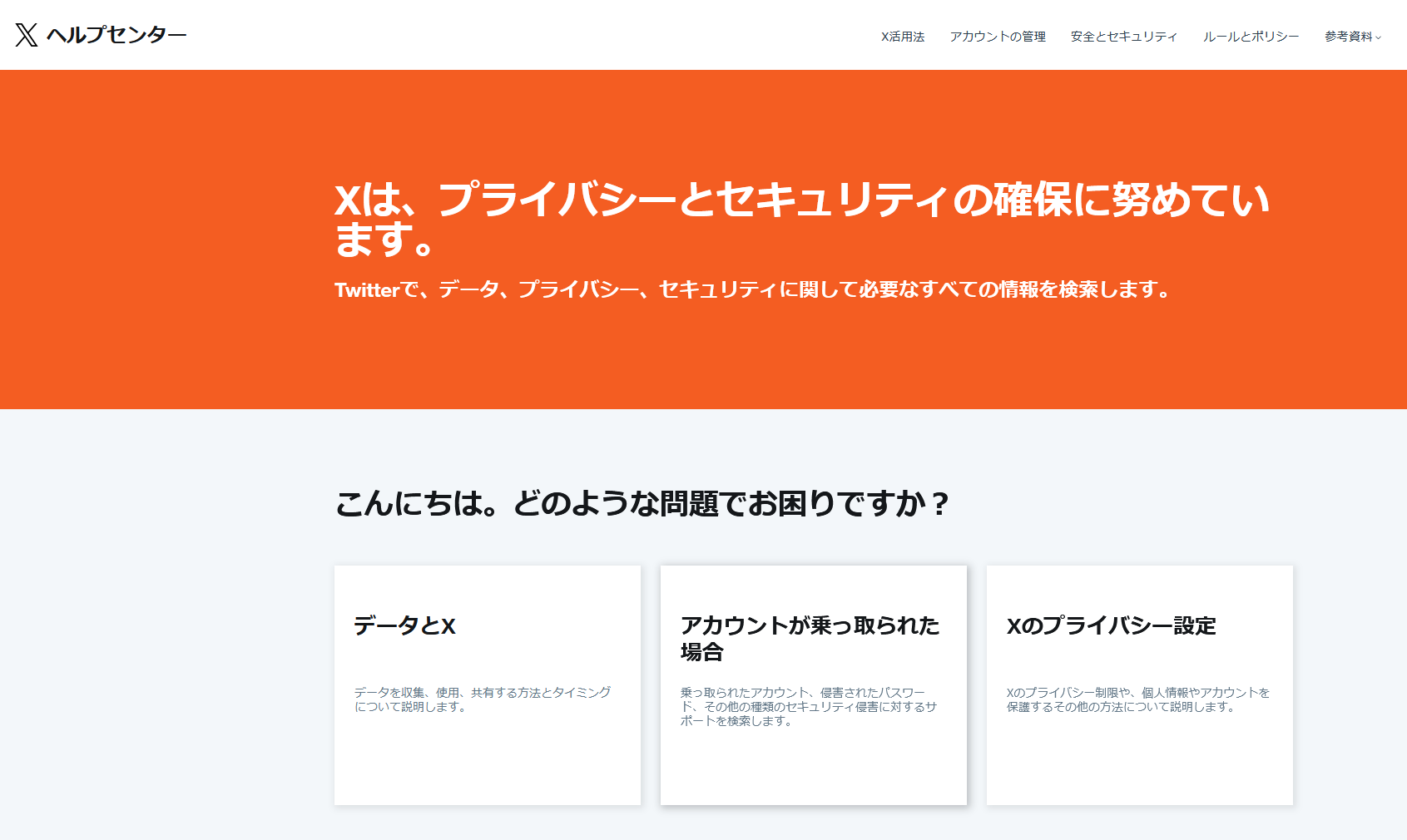Click the hero title about プライバシーとセキュリティの確保
Image resolution: width=1407 pixels, height=840 pixels.
pyautogui.click(x=802, y=220)
